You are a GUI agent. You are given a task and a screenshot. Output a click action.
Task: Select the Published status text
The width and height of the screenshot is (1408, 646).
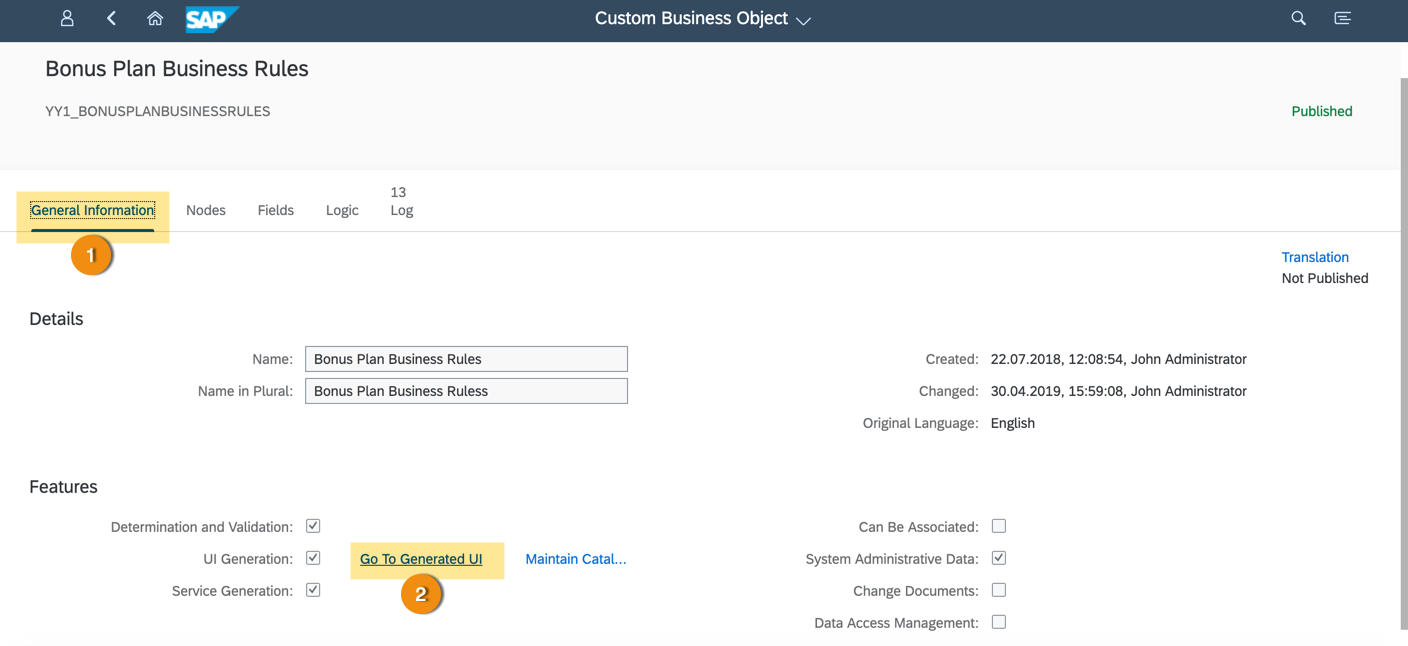tap(1322, 111)
